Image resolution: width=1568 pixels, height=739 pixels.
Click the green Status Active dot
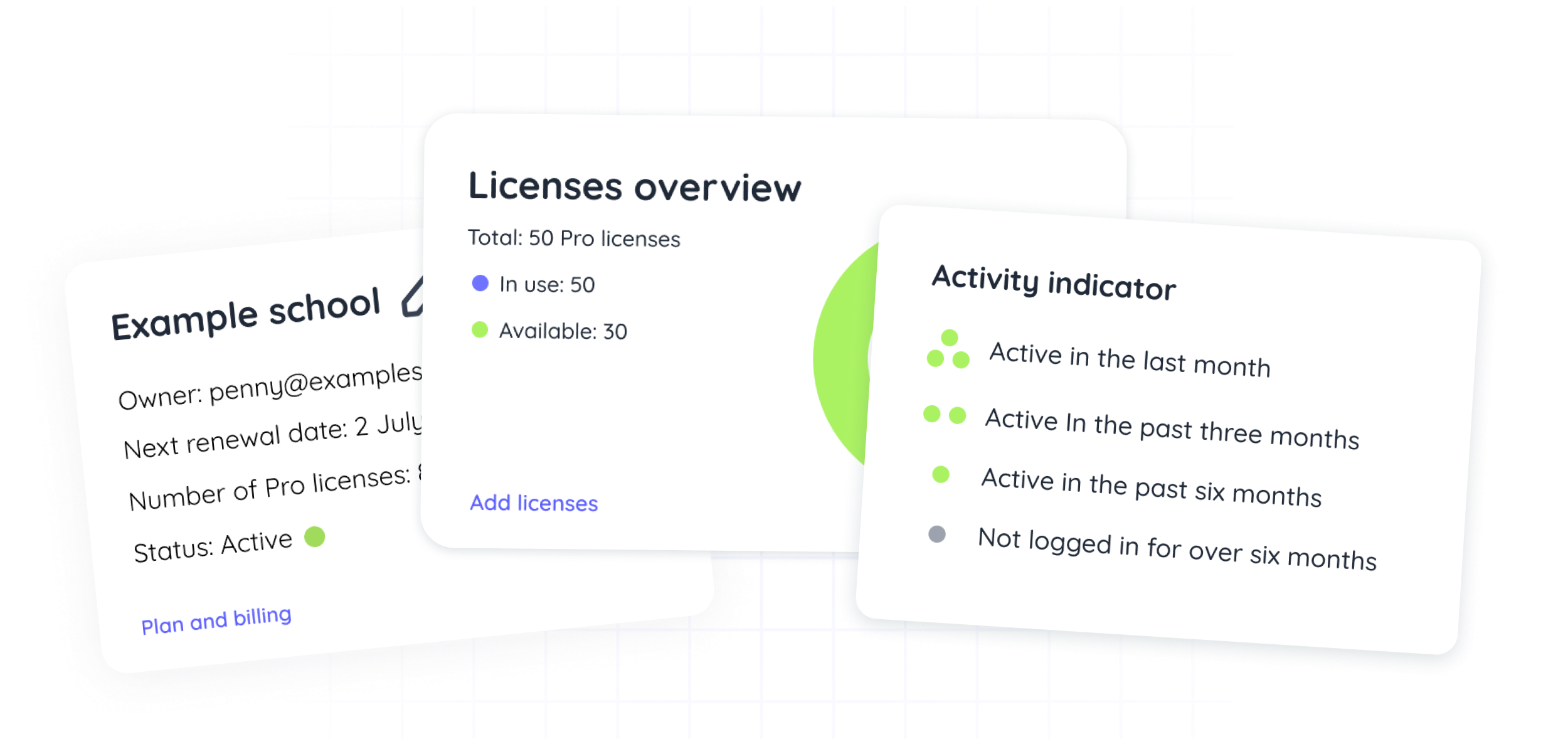click(314, 536)
